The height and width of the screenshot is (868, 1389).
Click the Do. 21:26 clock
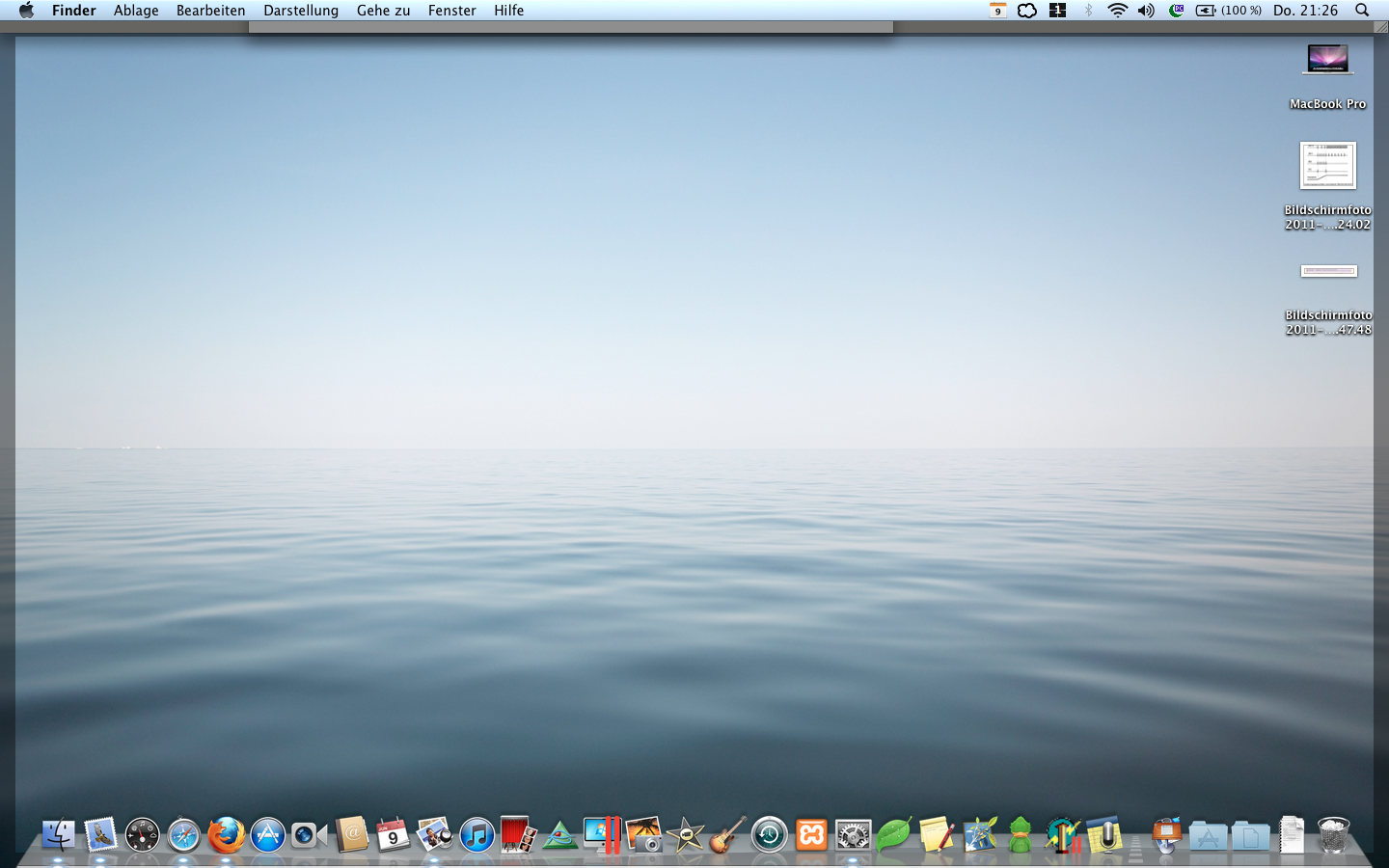coord(1305,11)
